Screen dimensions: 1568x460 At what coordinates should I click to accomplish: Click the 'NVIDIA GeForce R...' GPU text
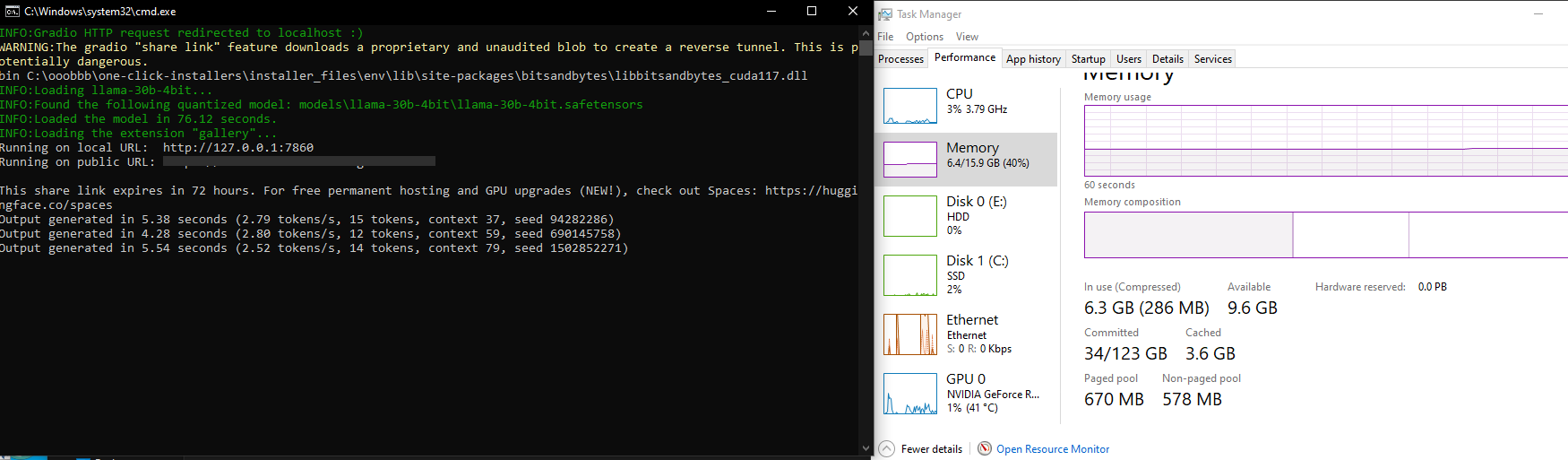point(993,395)
